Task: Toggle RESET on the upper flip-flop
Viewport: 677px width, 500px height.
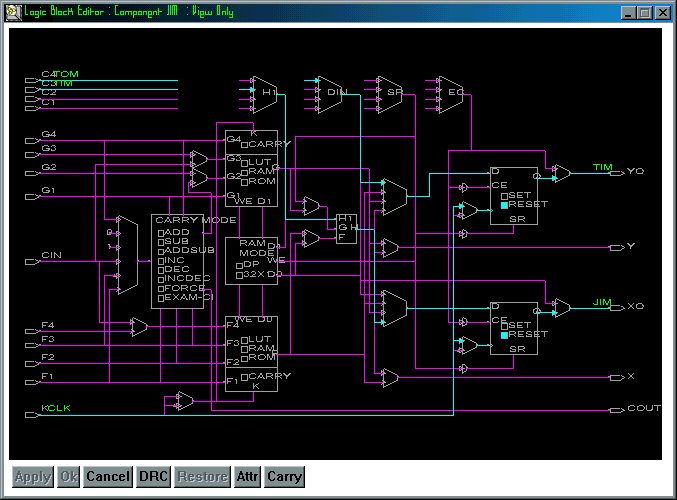Action: [504, 204]
